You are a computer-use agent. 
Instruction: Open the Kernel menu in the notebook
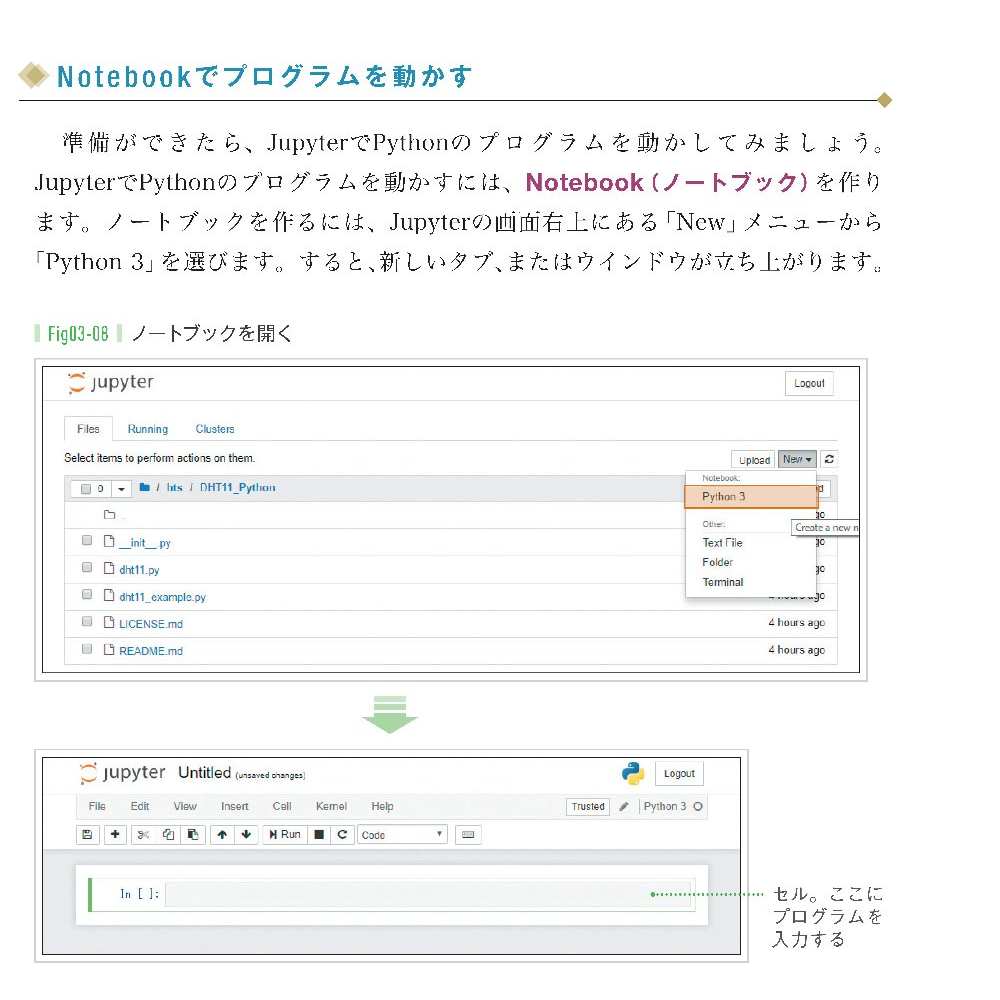pyautogui.click(x=332, y=807)
